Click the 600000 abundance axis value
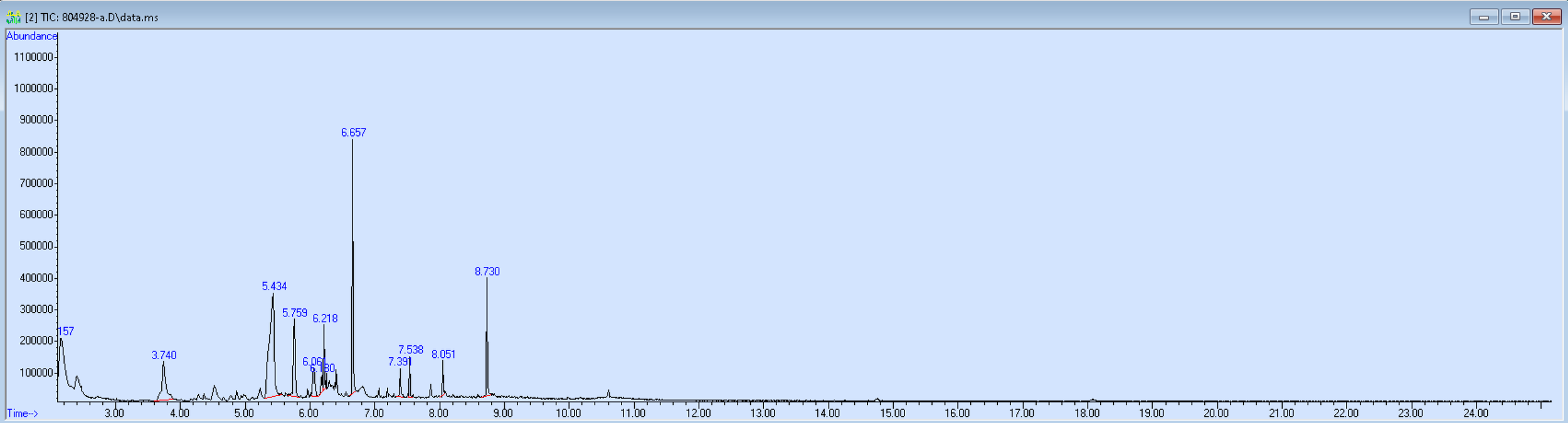The width and height of the screenshot is (1568, 423). (x=36, y=214)
